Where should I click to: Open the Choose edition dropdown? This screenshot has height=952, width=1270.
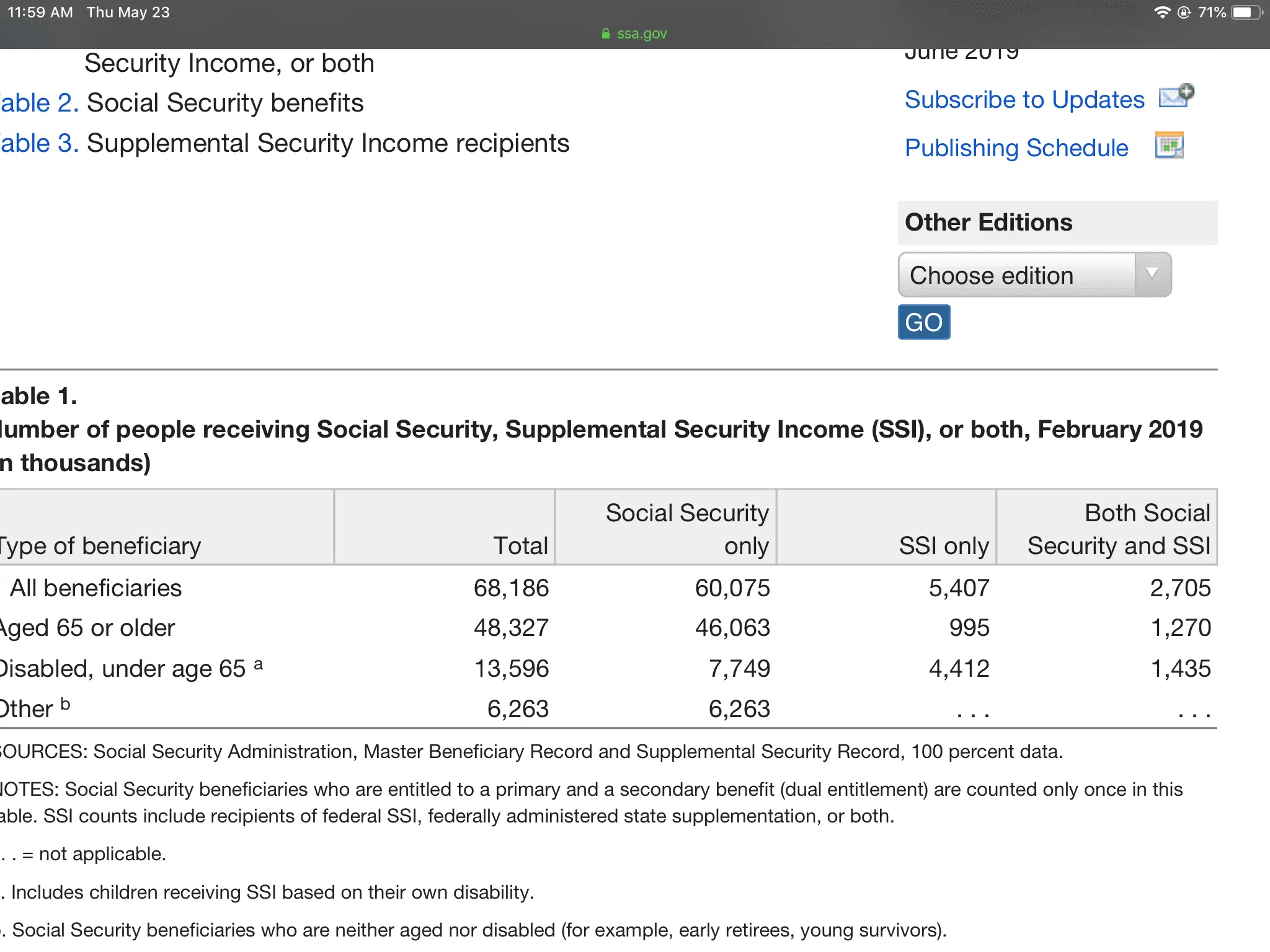click(x=1017, y=275)
